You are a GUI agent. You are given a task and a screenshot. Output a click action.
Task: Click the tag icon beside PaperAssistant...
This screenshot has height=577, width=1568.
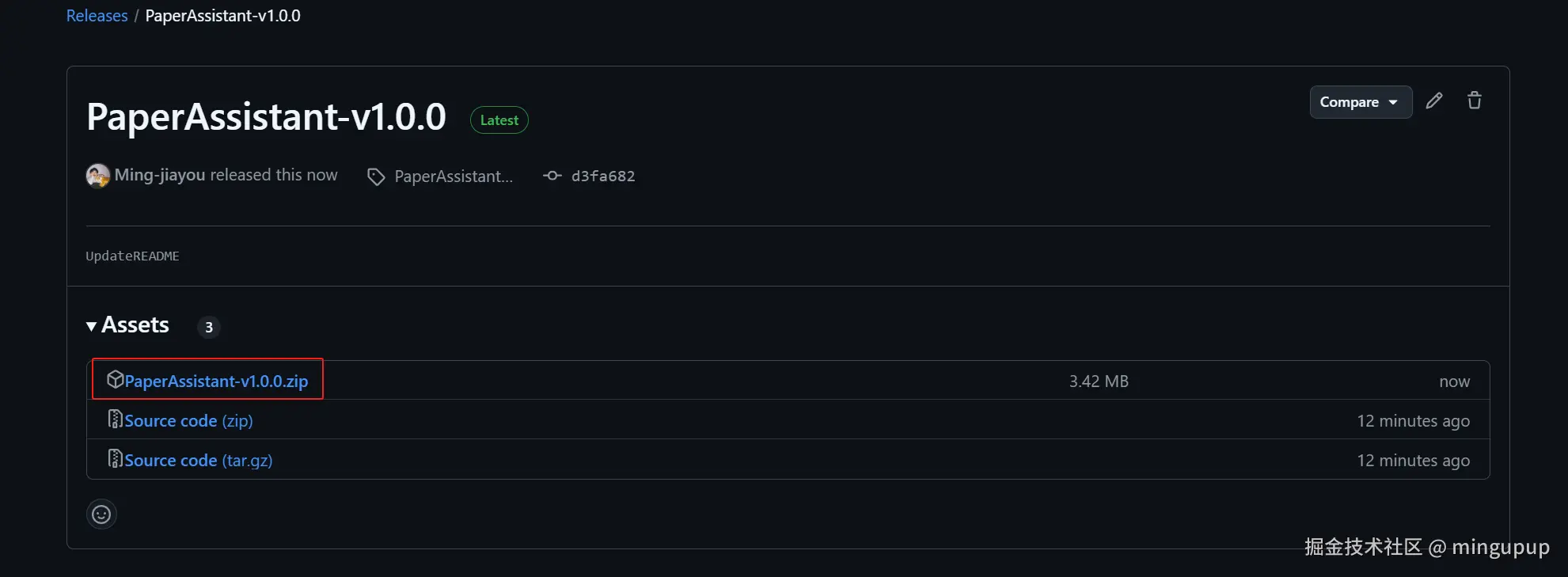point(376,177)
